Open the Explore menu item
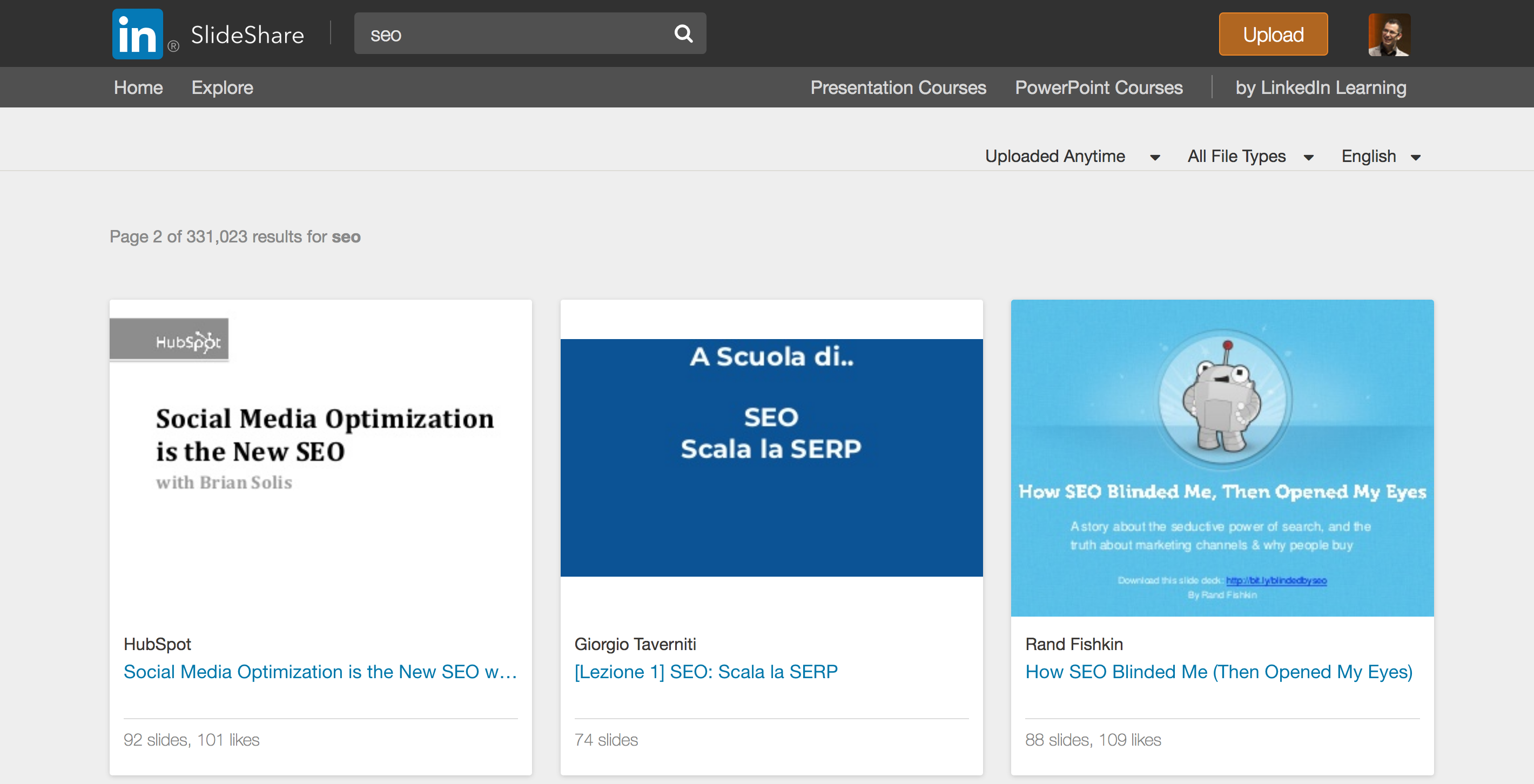 point(222,87)
